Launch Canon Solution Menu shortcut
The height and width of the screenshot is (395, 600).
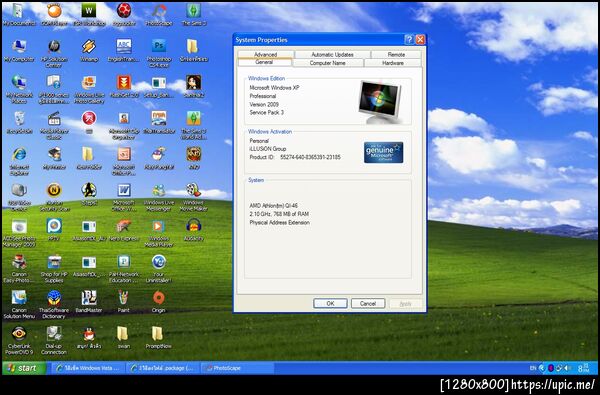19,305
